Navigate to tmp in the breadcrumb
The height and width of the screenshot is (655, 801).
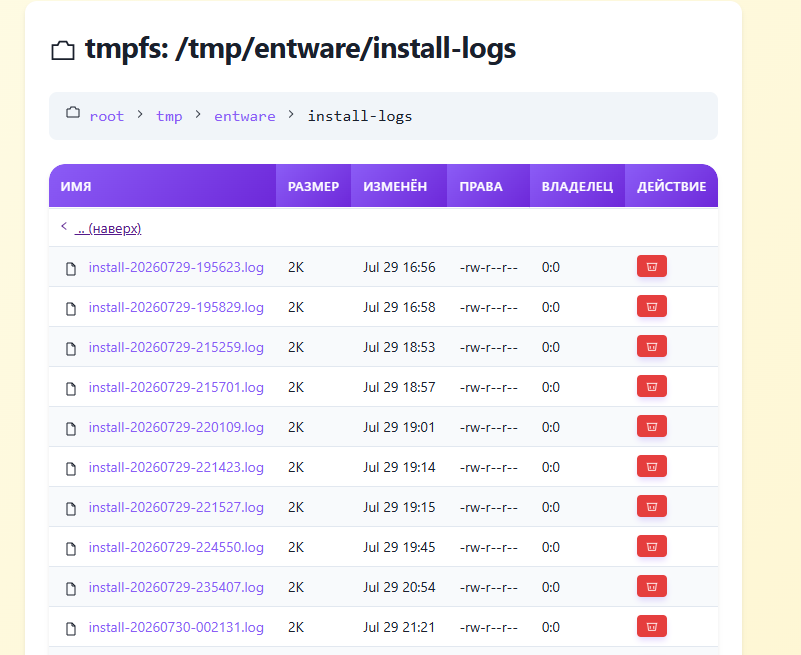pos(169,116)
